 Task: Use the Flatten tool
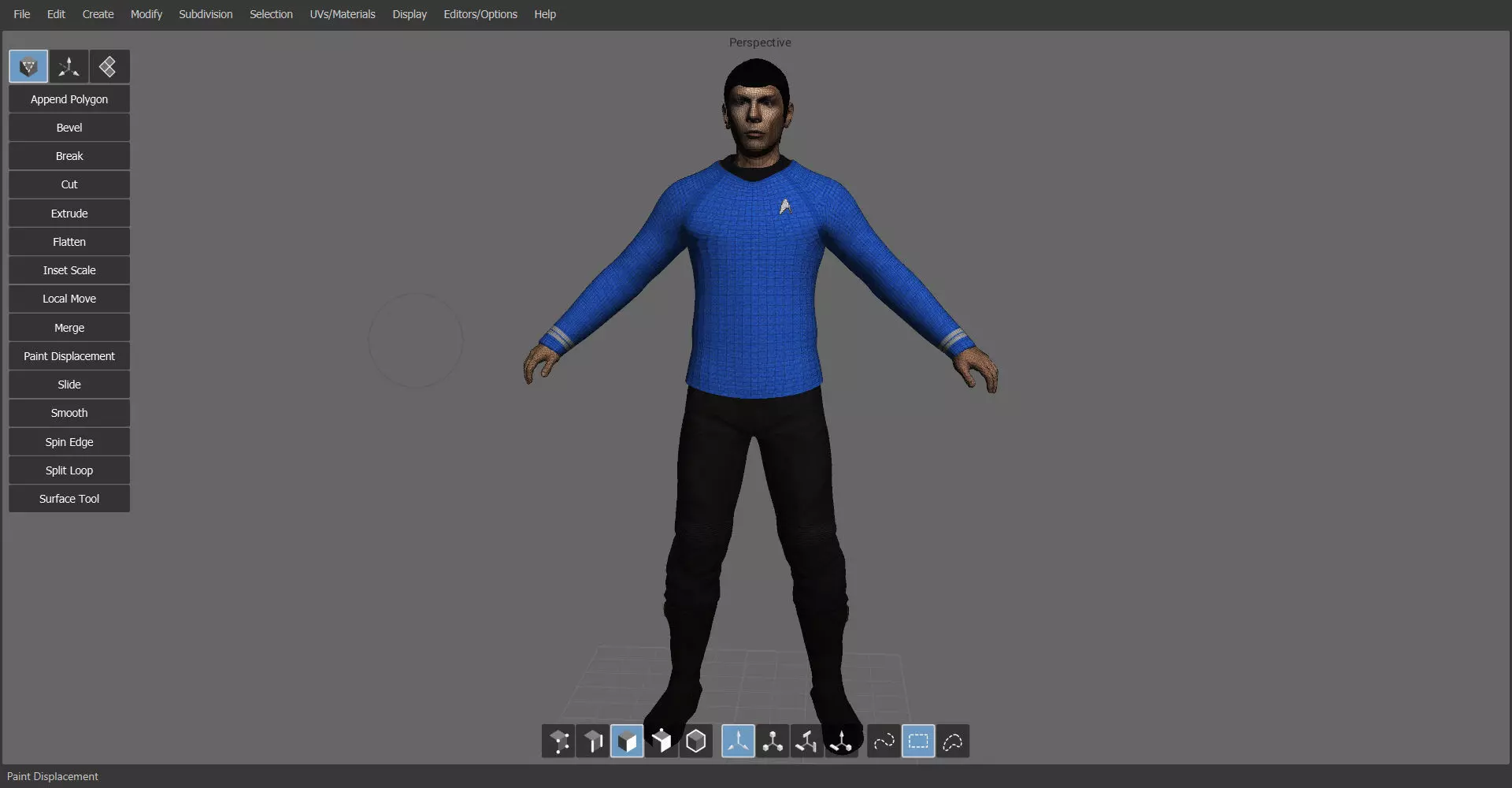[69, 242]
